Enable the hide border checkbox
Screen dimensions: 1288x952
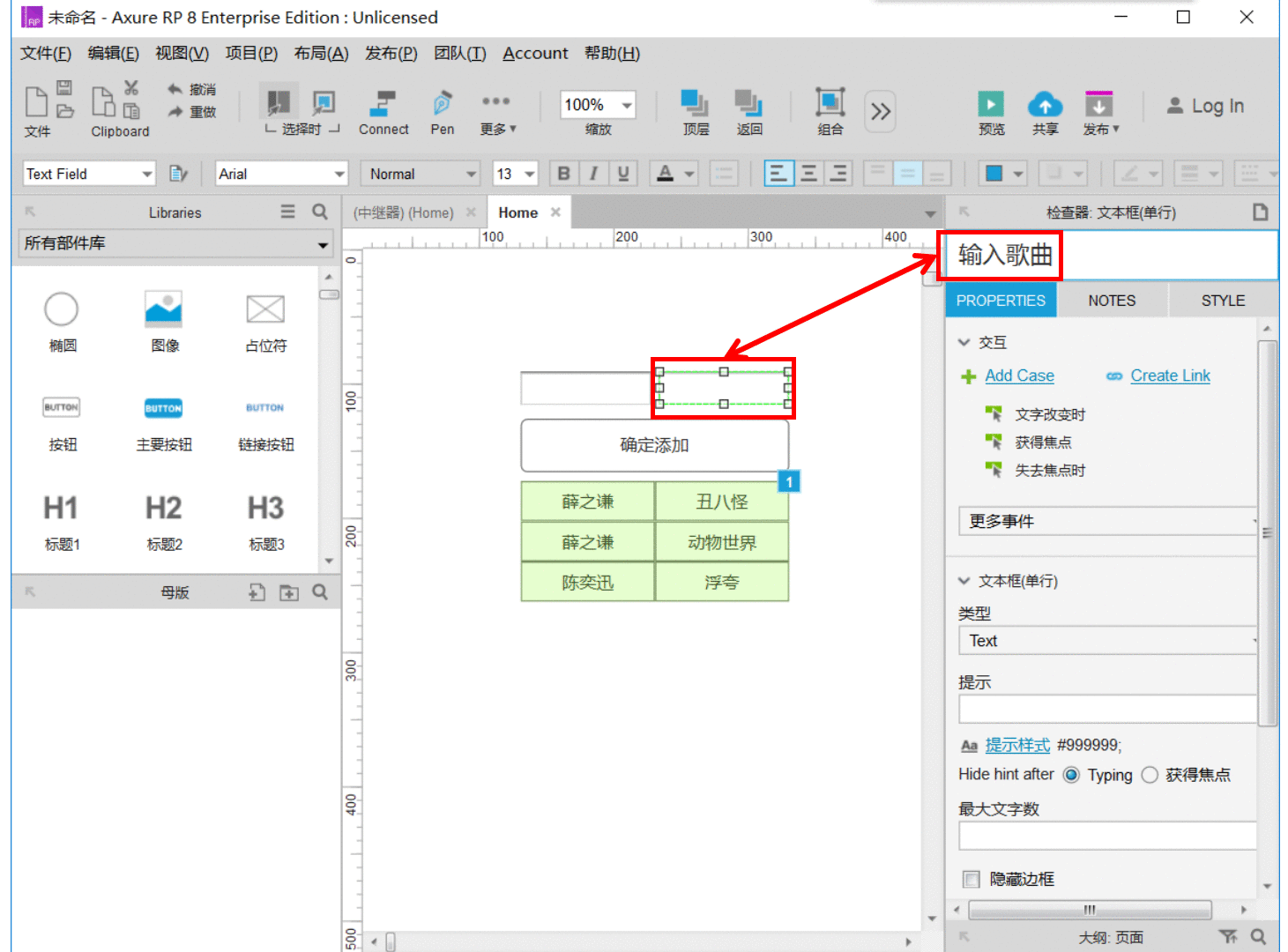[972, 879]
